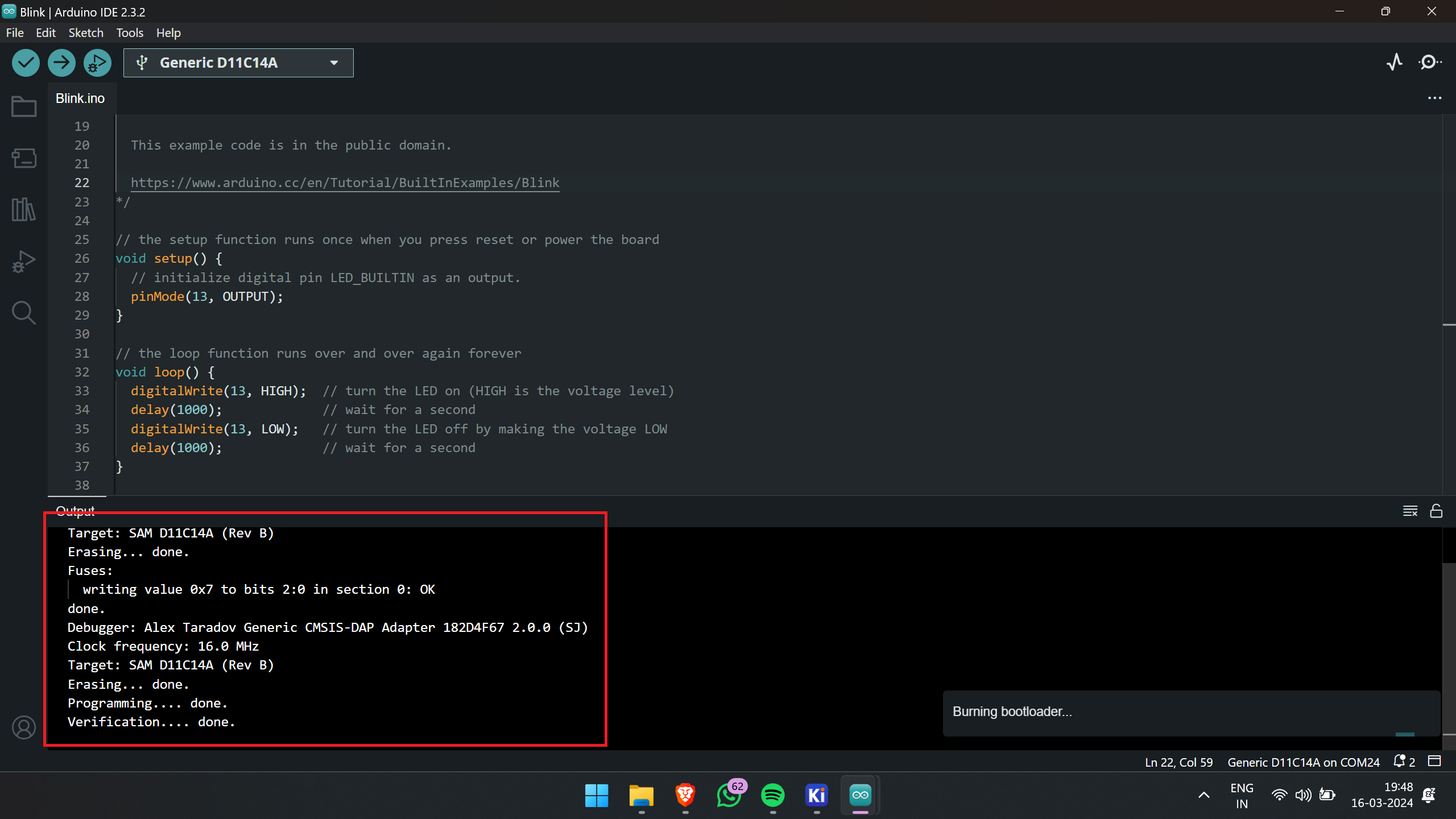Follow the arduino.cc Blink tutorial link
This screenshot has width=1456, height=819.
(x=345, y=183)
